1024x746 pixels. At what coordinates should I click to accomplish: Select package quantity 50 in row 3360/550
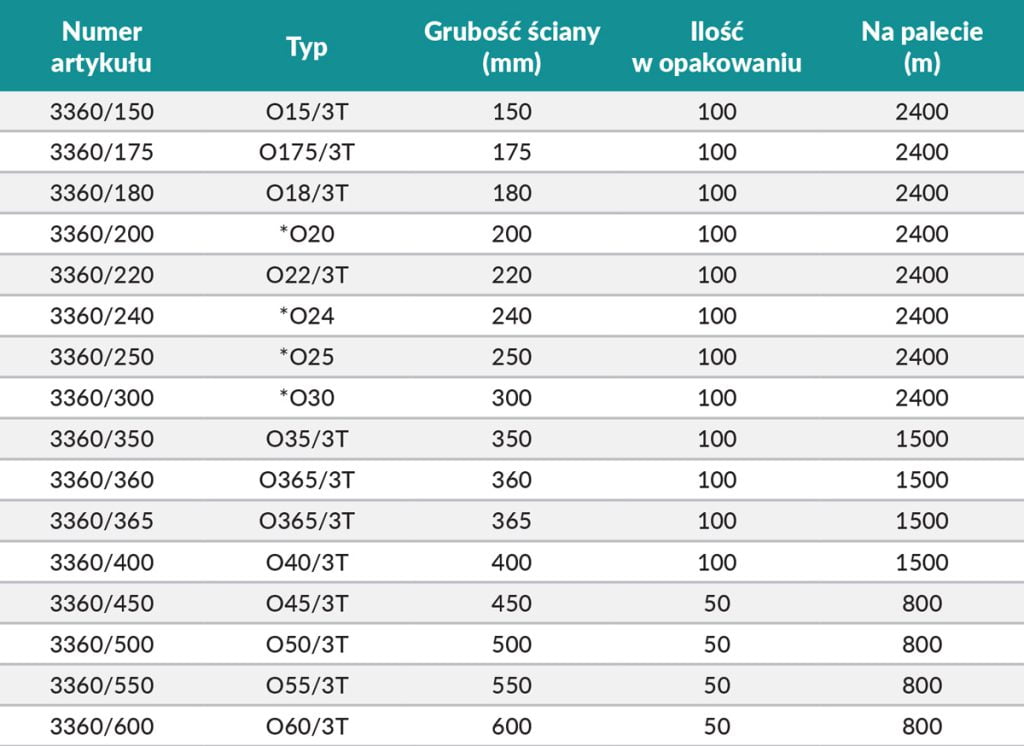pos(717,685)
